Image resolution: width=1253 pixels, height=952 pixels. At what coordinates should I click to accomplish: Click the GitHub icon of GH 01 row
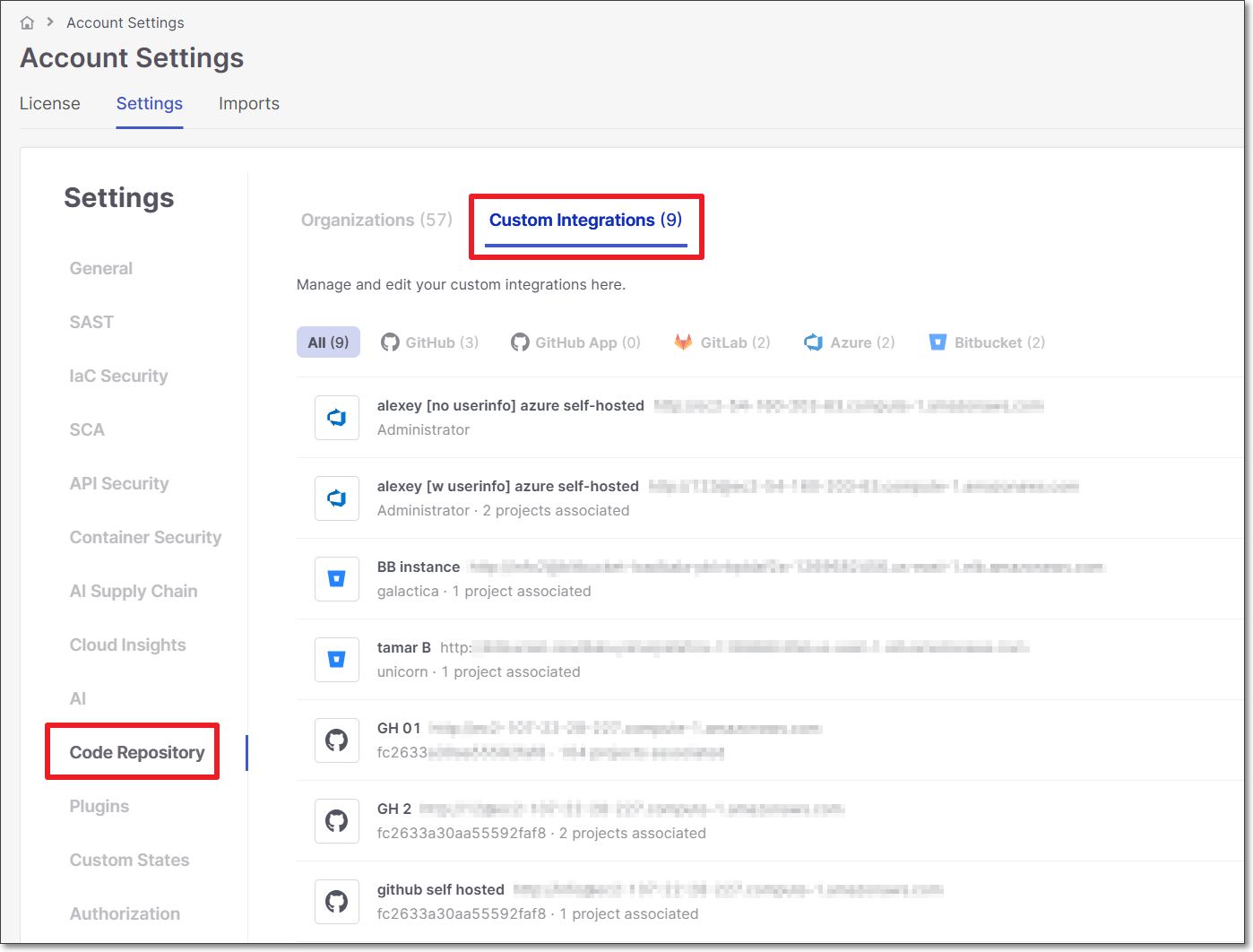click(x=337, y=740)
